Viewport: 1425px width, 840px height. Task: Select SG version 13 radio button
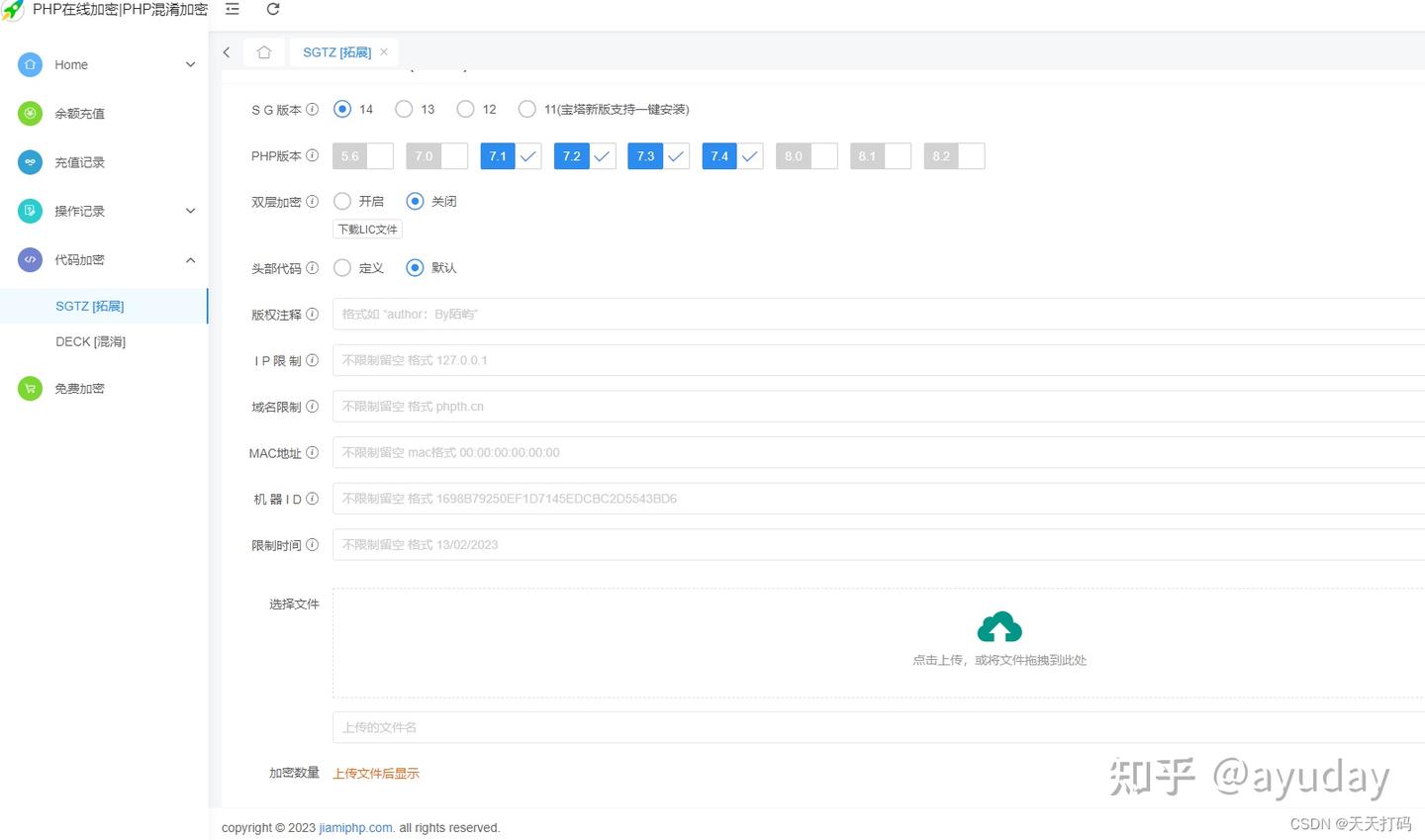[x=404, y=109]
